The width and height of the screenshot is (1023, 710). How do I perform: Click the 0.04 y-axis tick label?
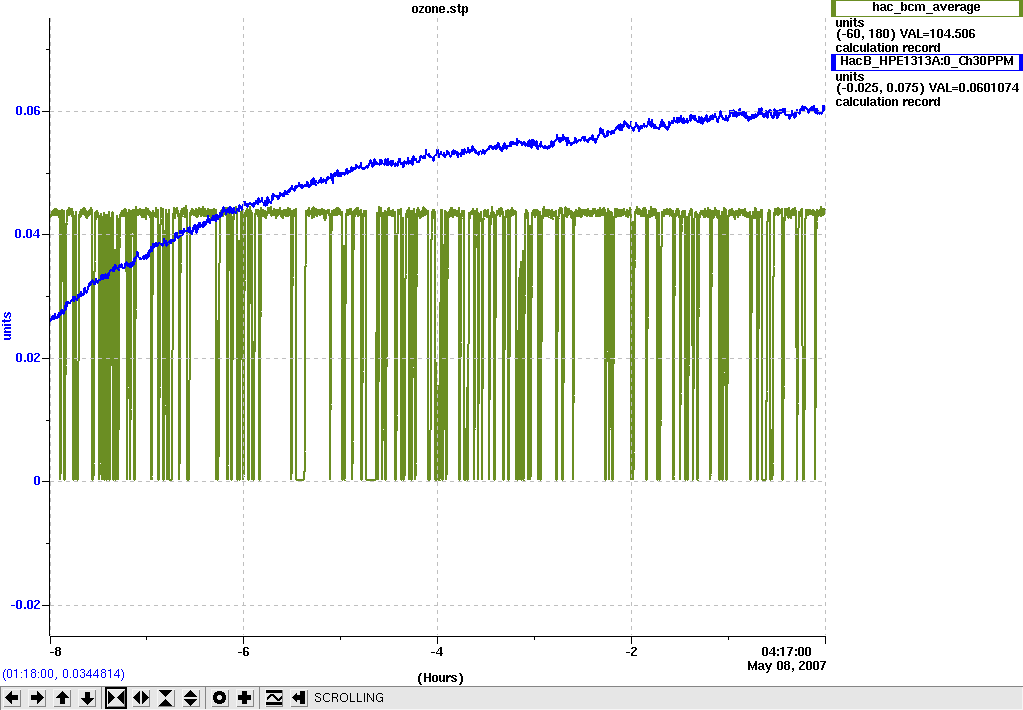coord(28,234)
